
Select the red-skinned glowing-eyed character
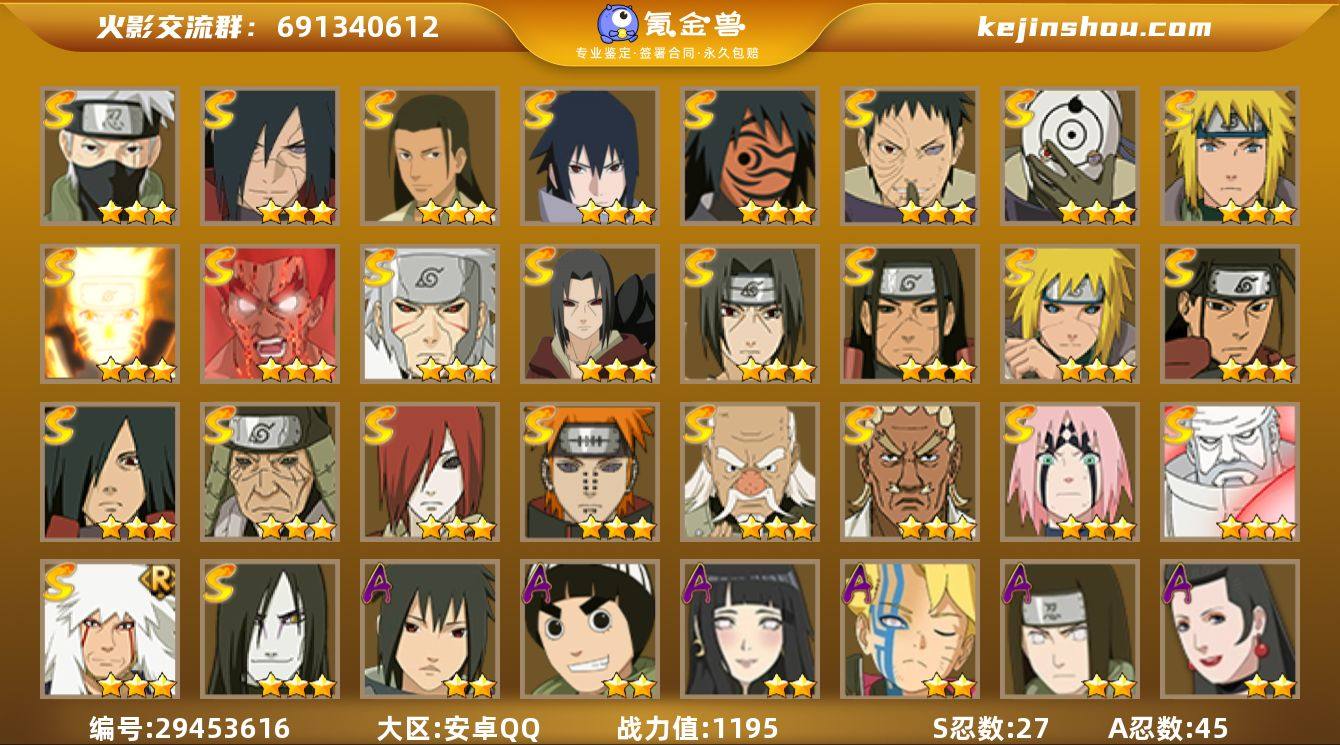coord(270,314)
